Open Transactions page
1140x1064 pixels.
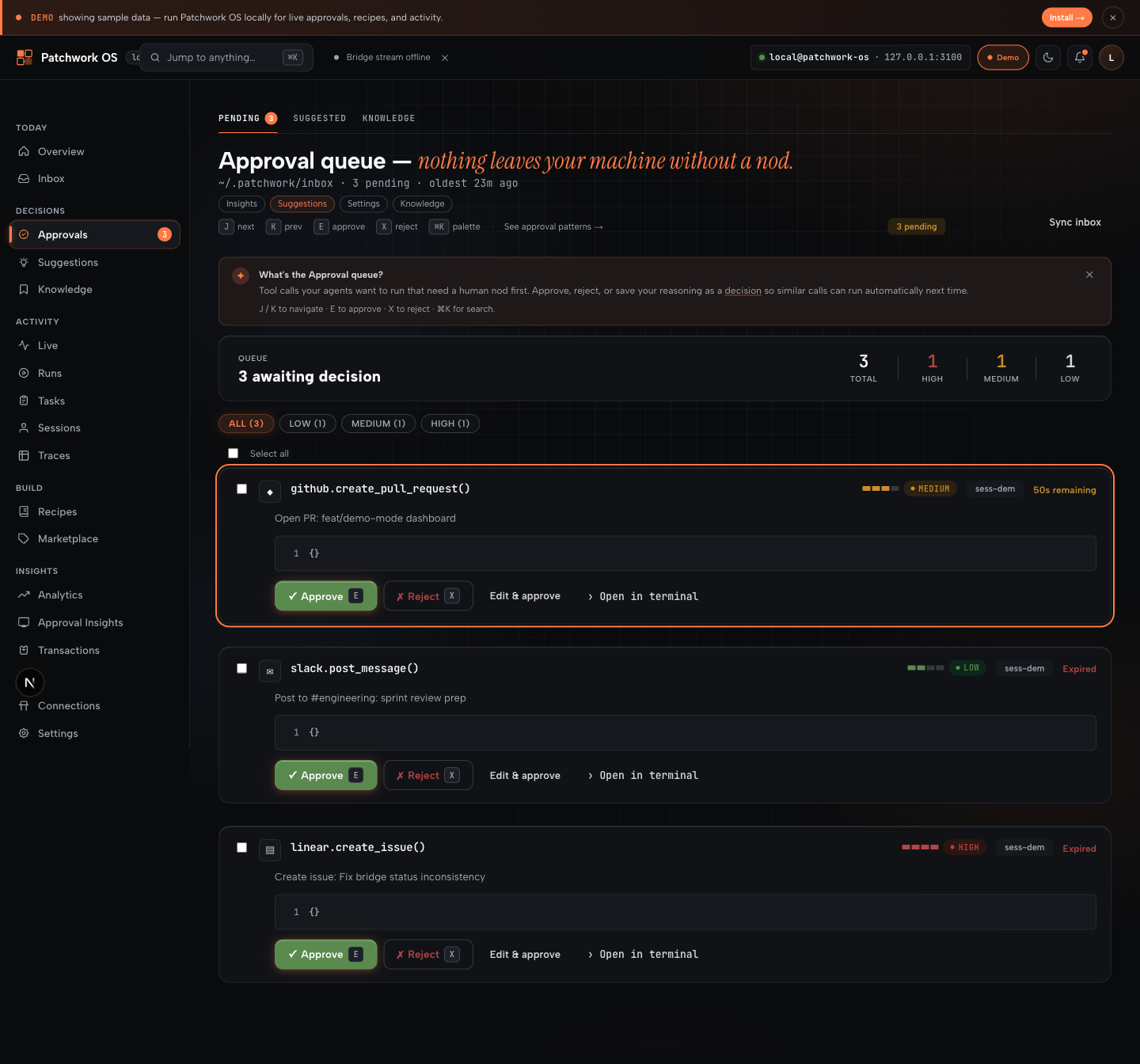click(x=95, y=650)
